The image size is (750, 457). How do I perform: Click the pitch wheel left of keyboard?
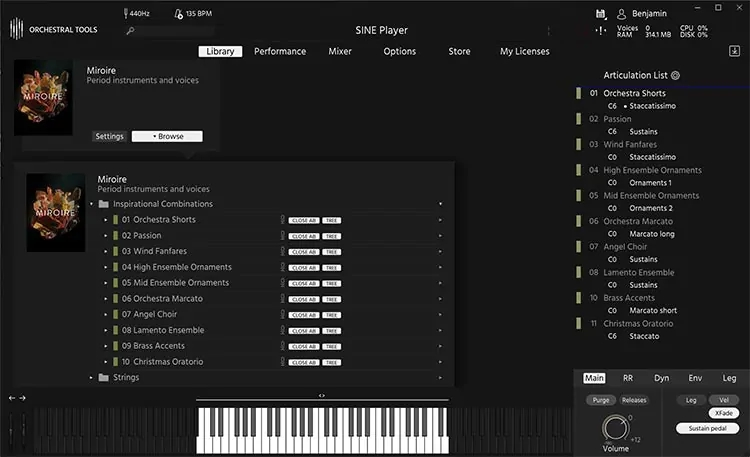click(x=11, y=431)
